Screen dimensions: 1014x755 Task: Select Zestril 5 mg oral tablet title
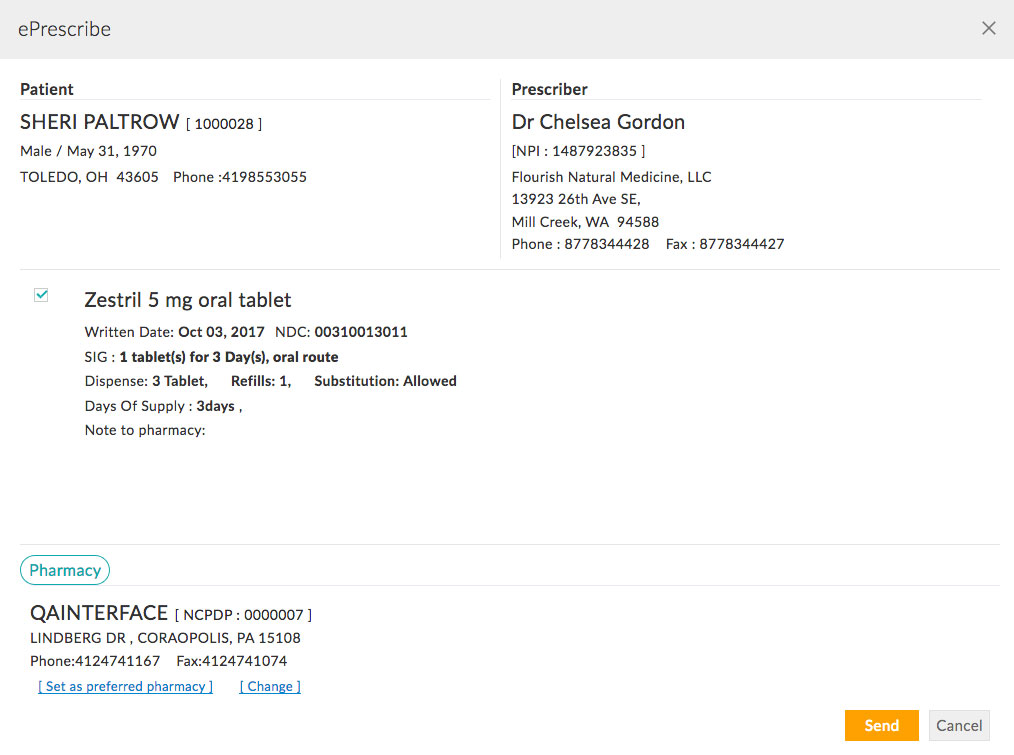(x=188, y=300)
